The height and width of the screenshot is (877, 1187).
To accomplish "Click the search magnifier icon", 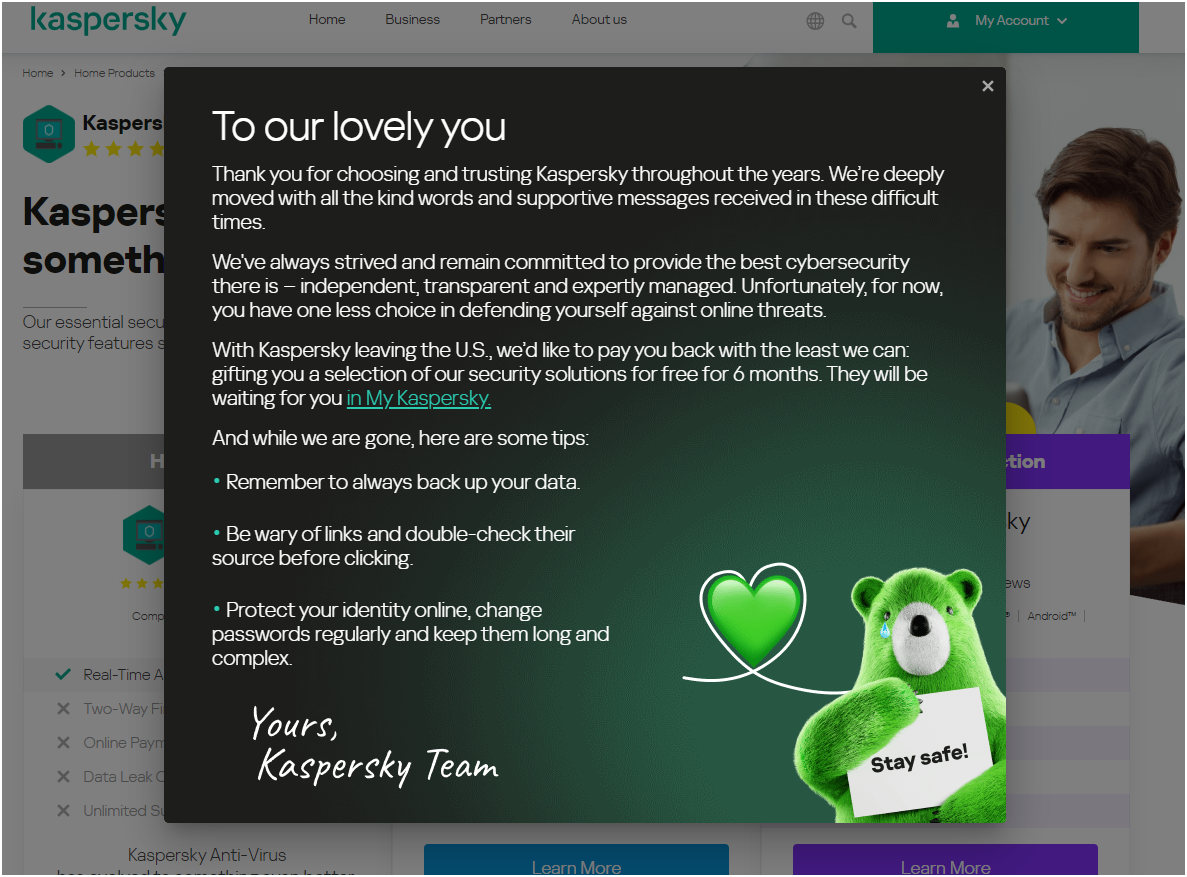I will (849, 21).
